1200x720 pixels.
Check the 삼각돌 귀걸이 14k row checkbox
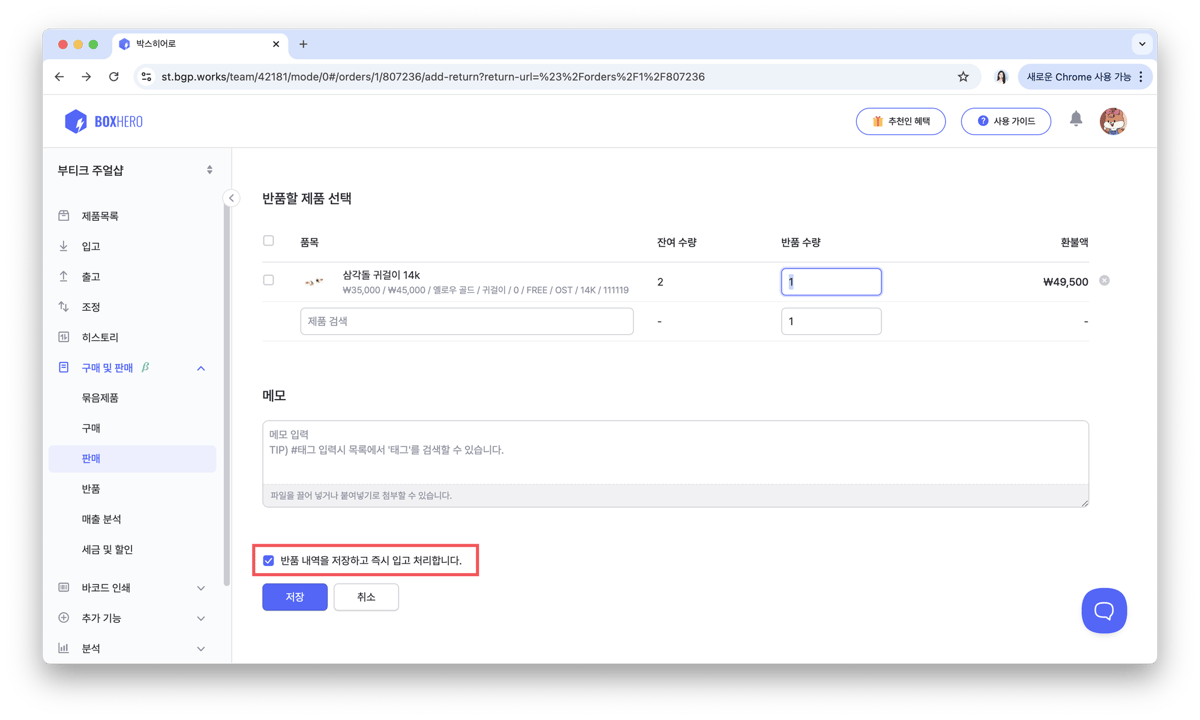click(x=268, y=280)
